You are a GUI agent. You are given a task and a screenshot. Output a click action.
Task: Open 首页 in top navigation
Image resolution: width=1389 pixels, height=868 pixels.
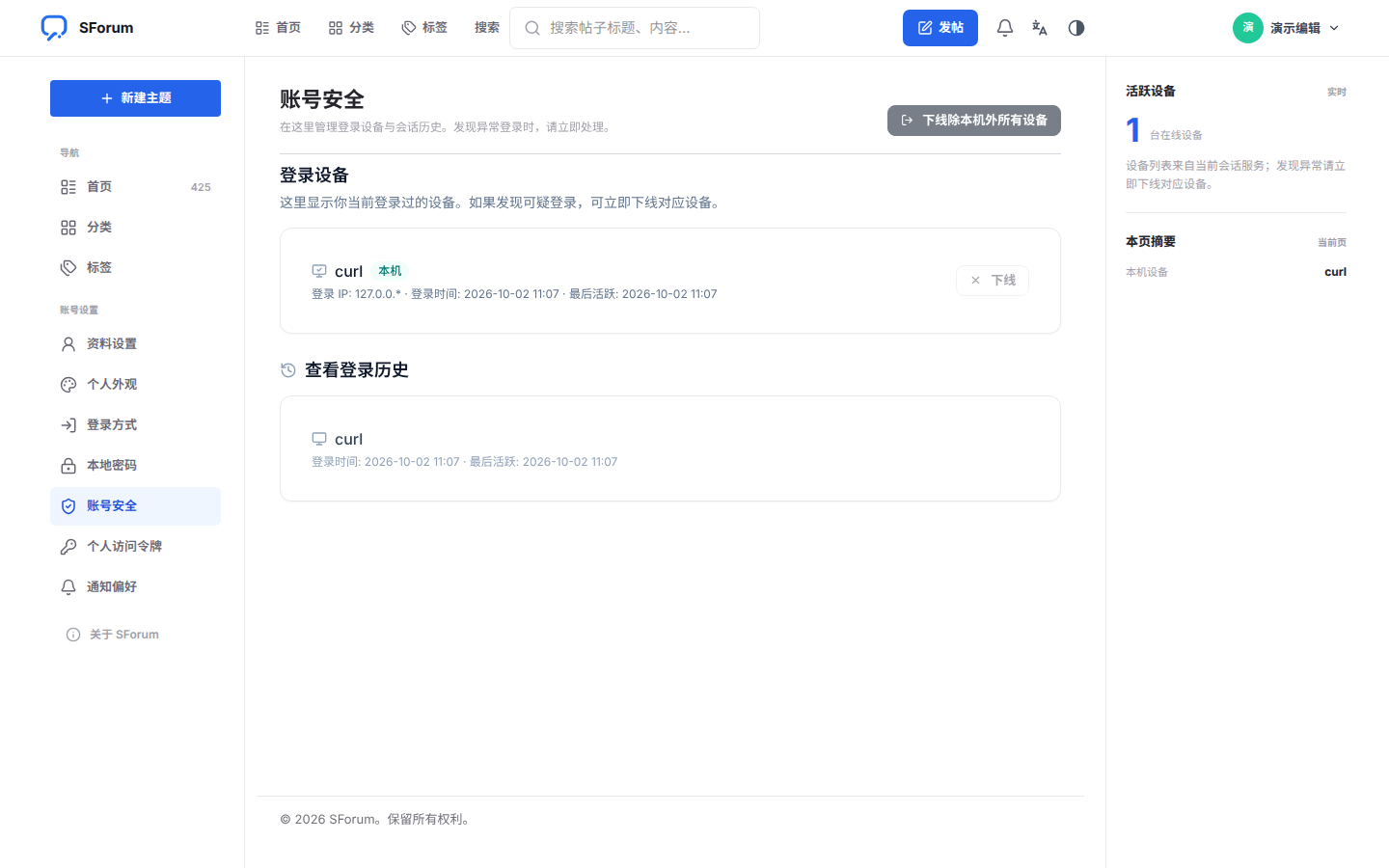pyautogui.click(x=278, y=28)
